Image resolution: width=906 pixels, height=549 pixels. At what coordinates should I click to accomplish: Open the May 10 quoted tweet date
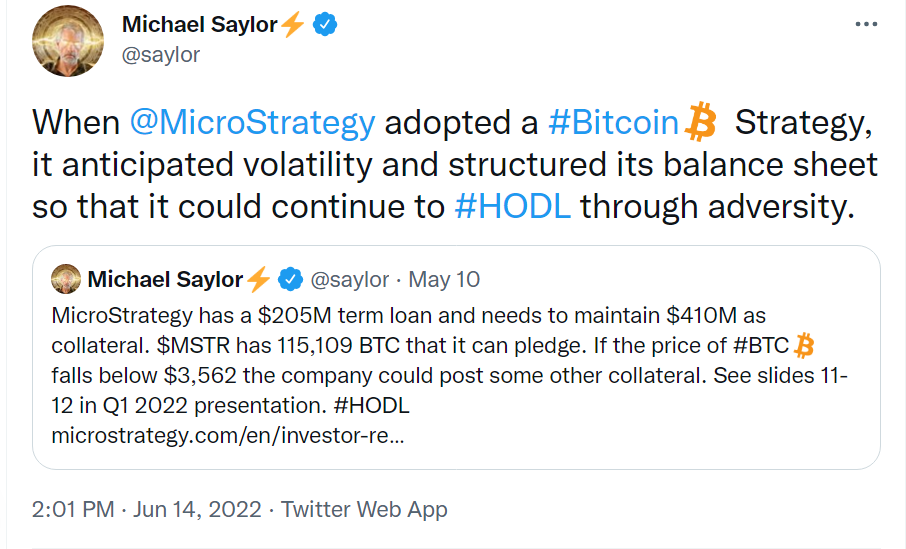pyautogui.click(x=444, y=280)
